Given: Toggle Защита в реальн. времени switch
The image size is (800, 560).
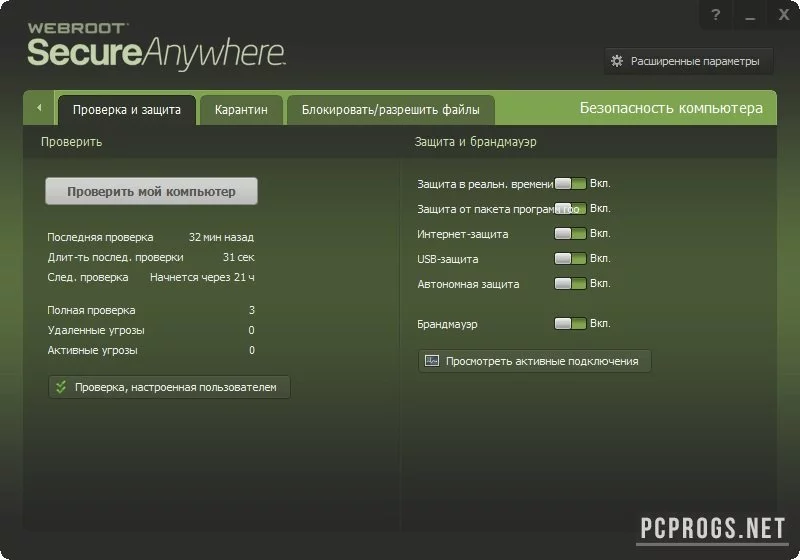Looking at the screenshot, I should pyautogui.click(x=570, y=184).
